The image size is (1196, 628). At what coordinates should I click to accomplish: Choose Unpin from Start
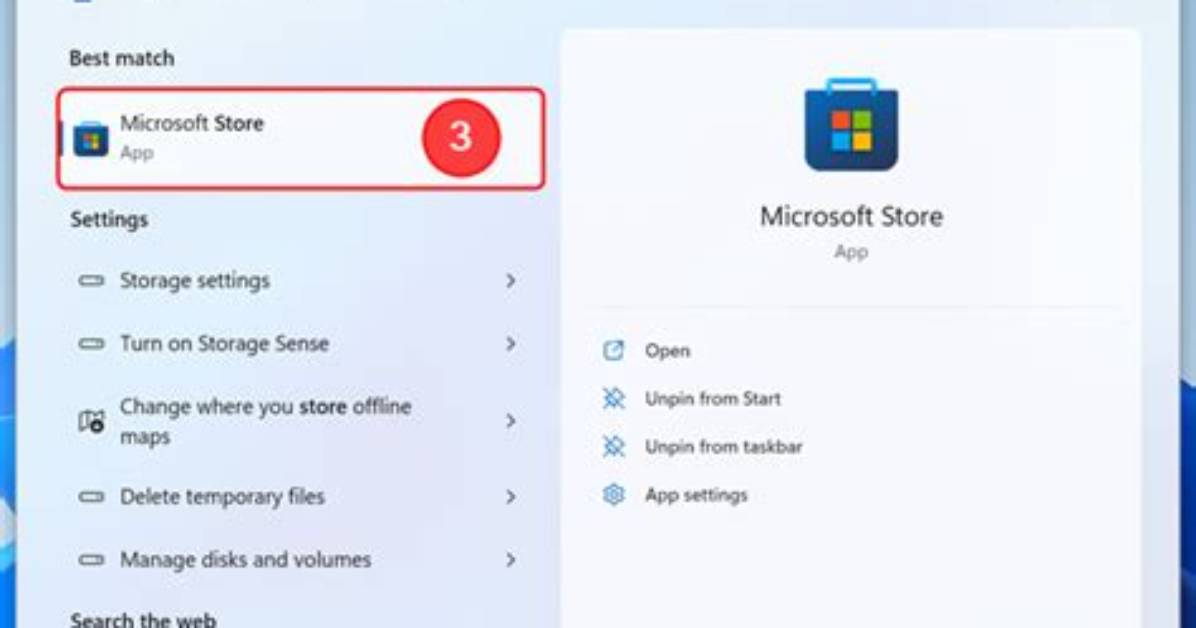[712, 398]
